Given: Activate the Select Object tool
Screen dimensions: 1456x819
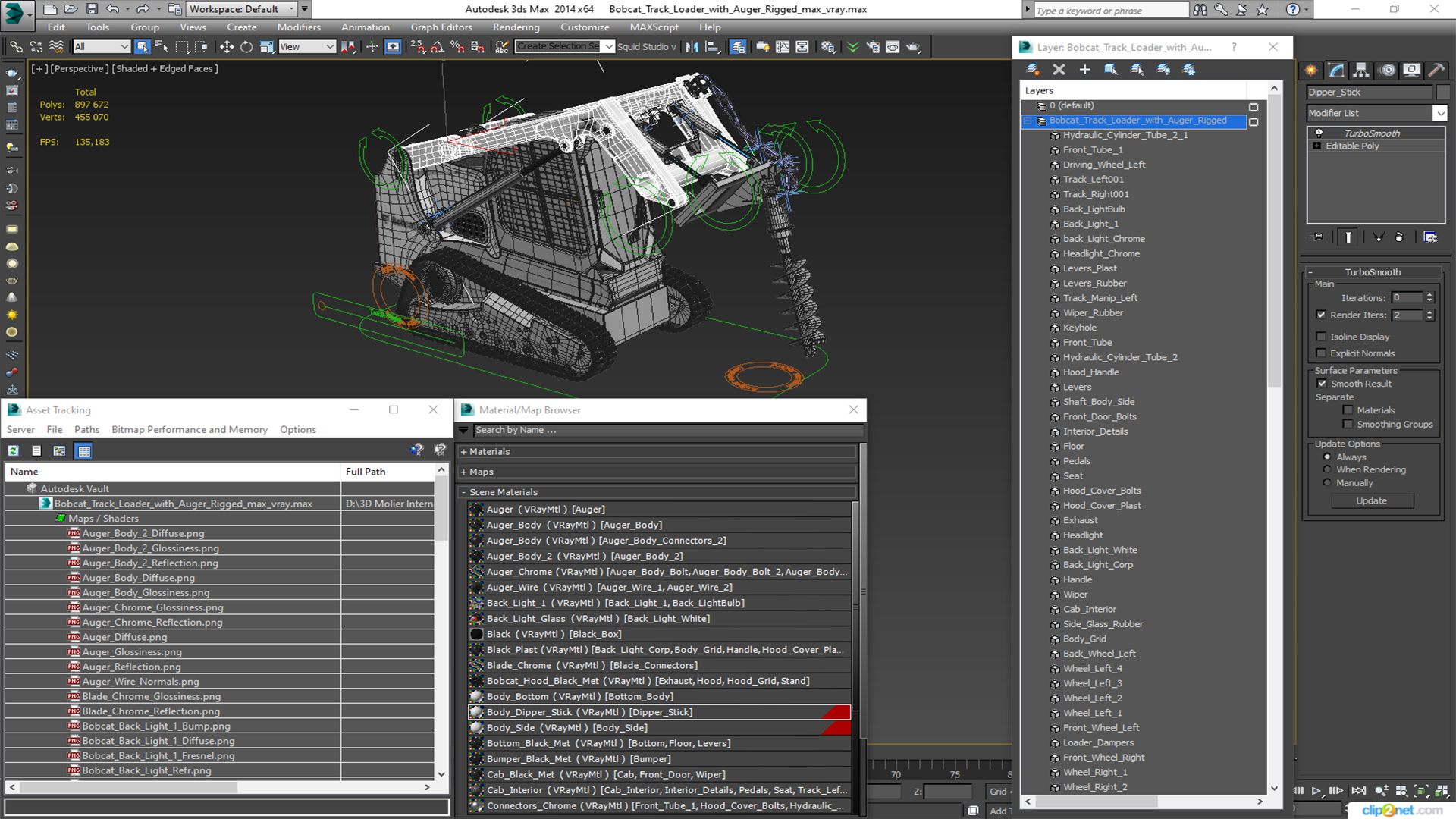Looking at the screenshot, I should click(143, 47).
